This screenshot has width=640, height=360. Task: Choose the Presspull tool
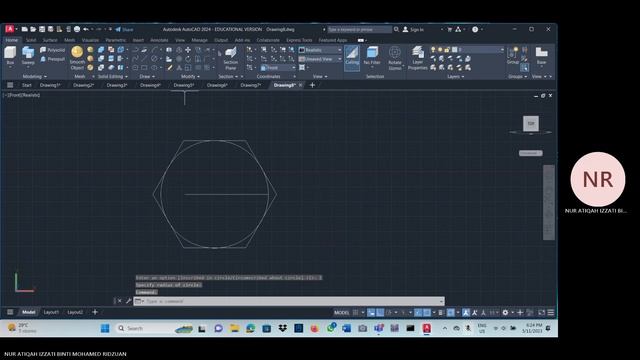click(x=53, y=59)
